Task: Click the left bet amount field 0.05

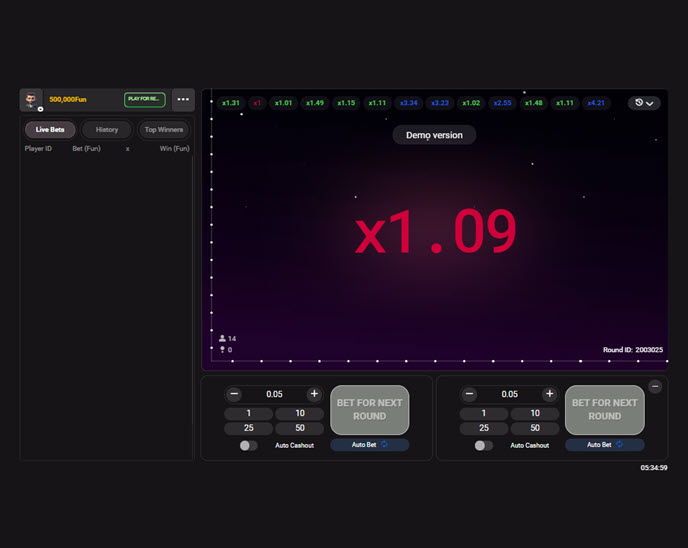Action: (274, 394)
